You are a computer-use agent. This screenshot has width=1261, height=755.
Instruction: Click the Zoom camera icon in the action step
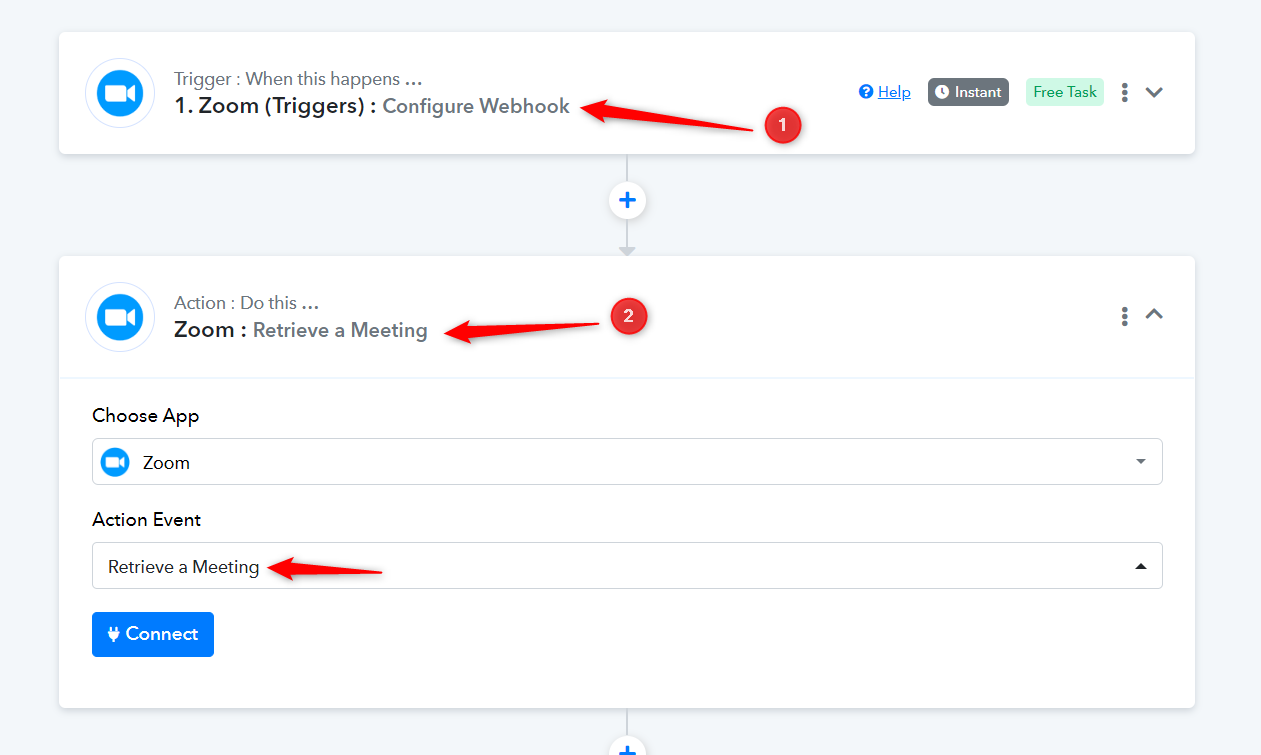[x=120, y=317]
